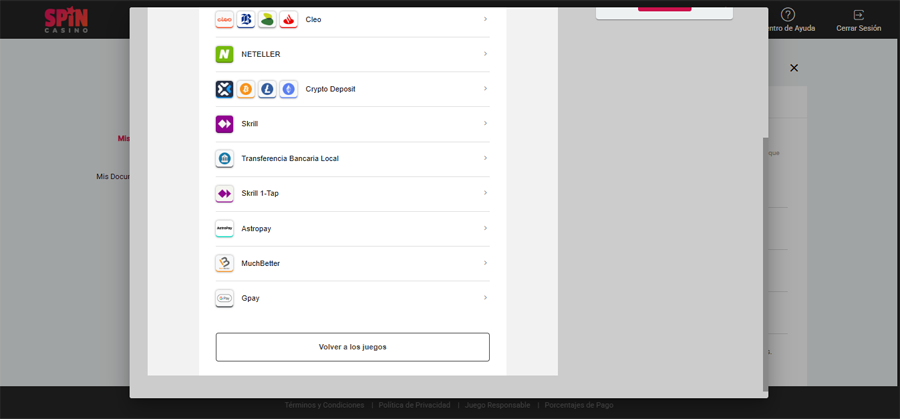
Task: Select the Skrill payment label
Action: [x=250, y=124]
